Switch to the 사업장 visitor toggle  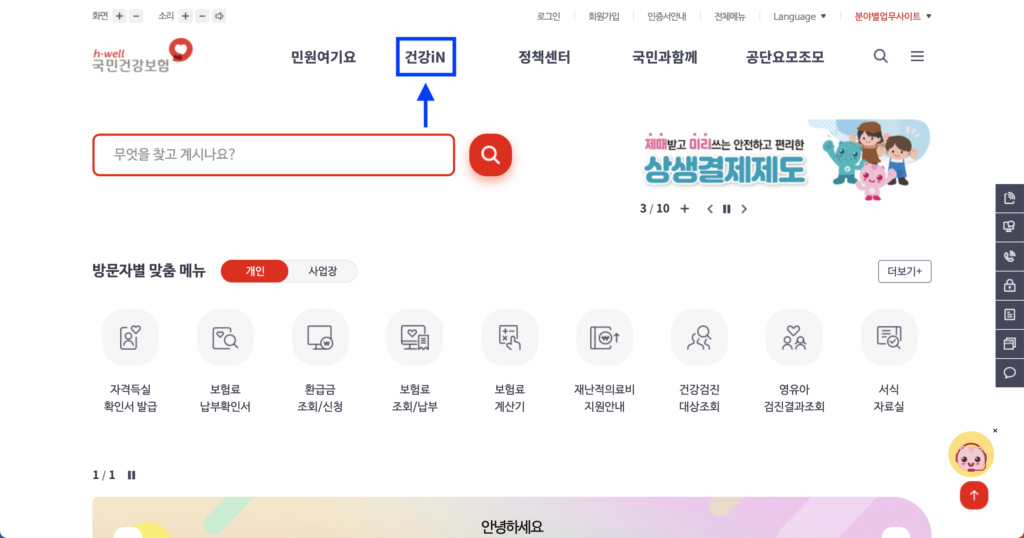pyautogui.click(x=322, y=271)
